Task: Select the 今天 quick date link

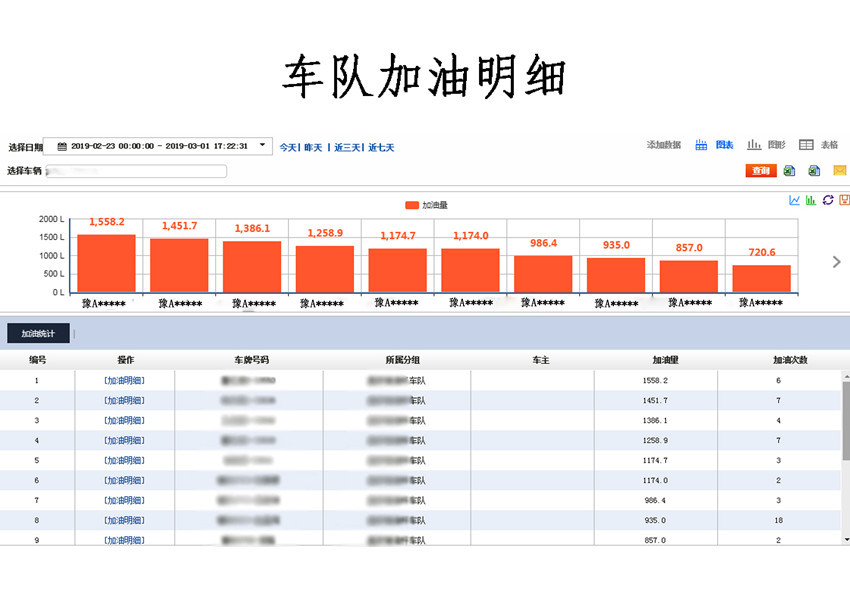Action: click(288, 147)
